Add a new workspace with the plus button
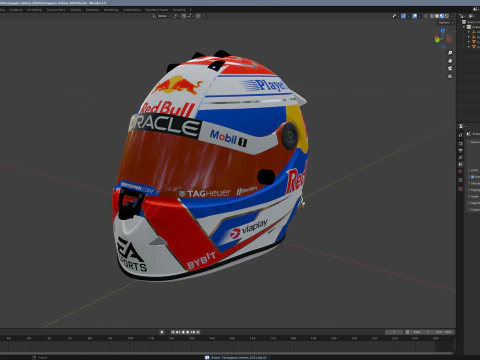Viewport: 480px width, 360px height. [x=190, y=10]
